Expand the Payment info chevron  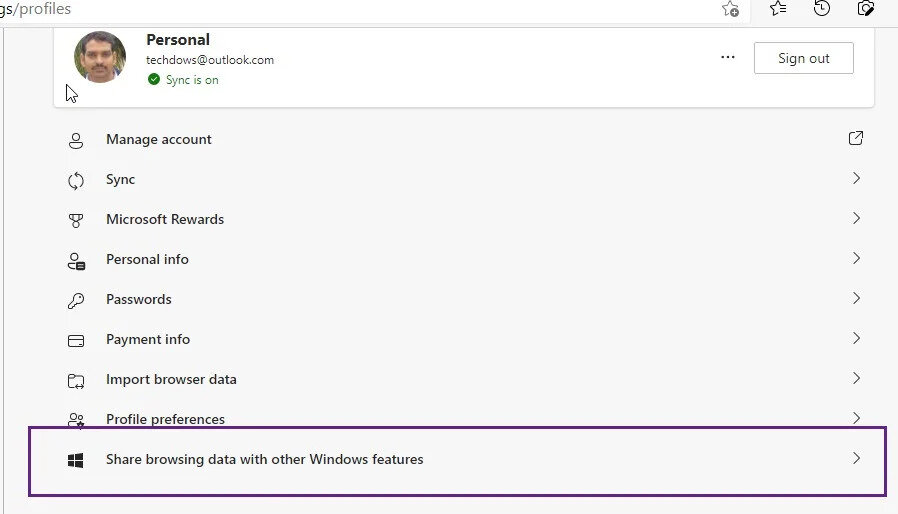[x=856, y=339]
